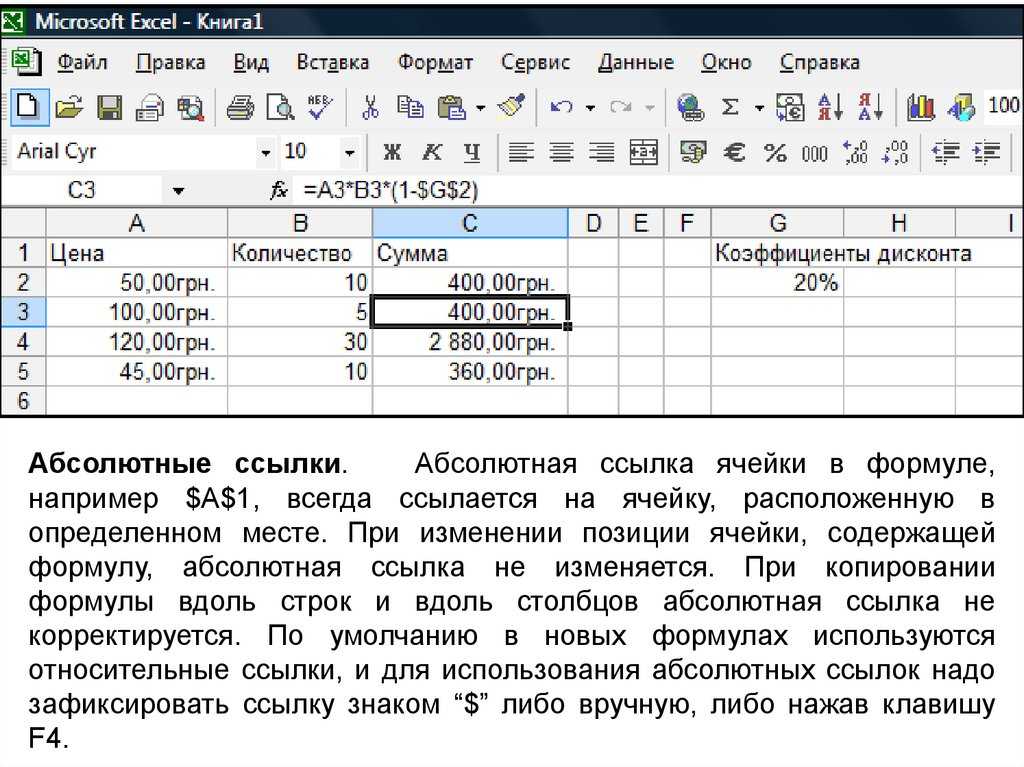Open the Справка menu
This screenshot has height=767, width=1024.
point(820,62)
